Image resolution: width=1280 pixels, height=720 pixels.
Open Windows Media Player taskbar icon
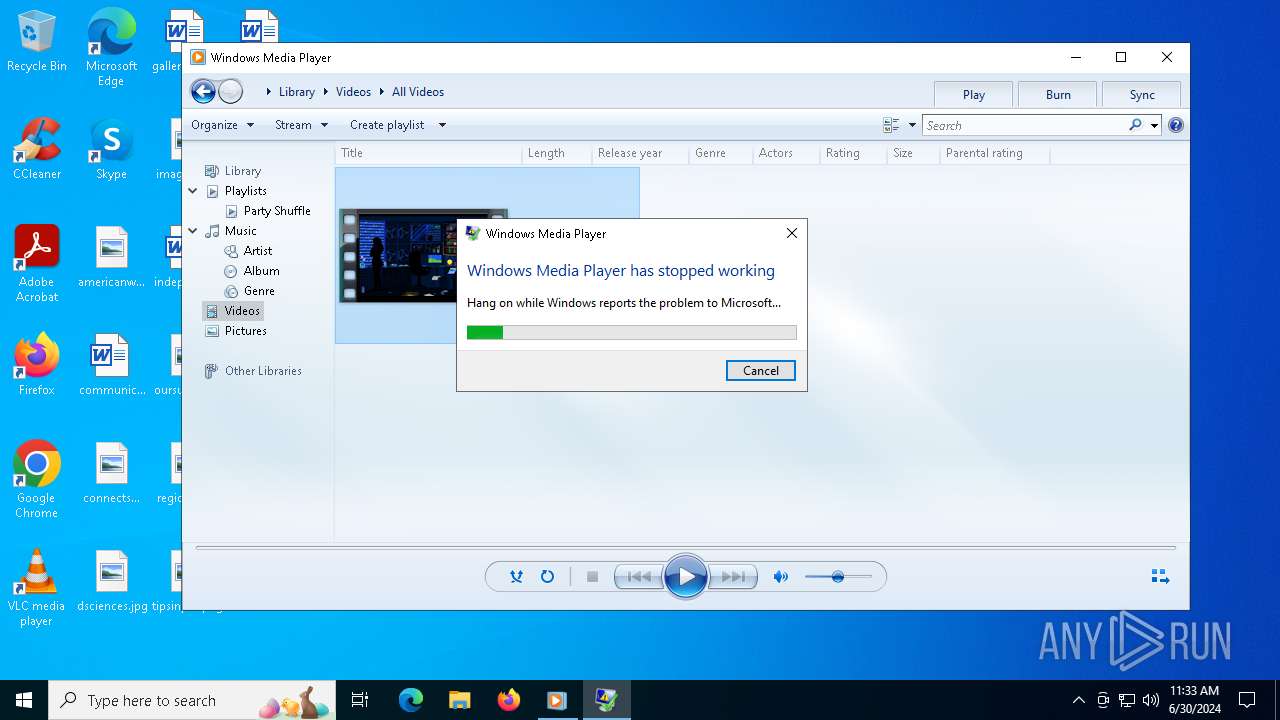557,700
